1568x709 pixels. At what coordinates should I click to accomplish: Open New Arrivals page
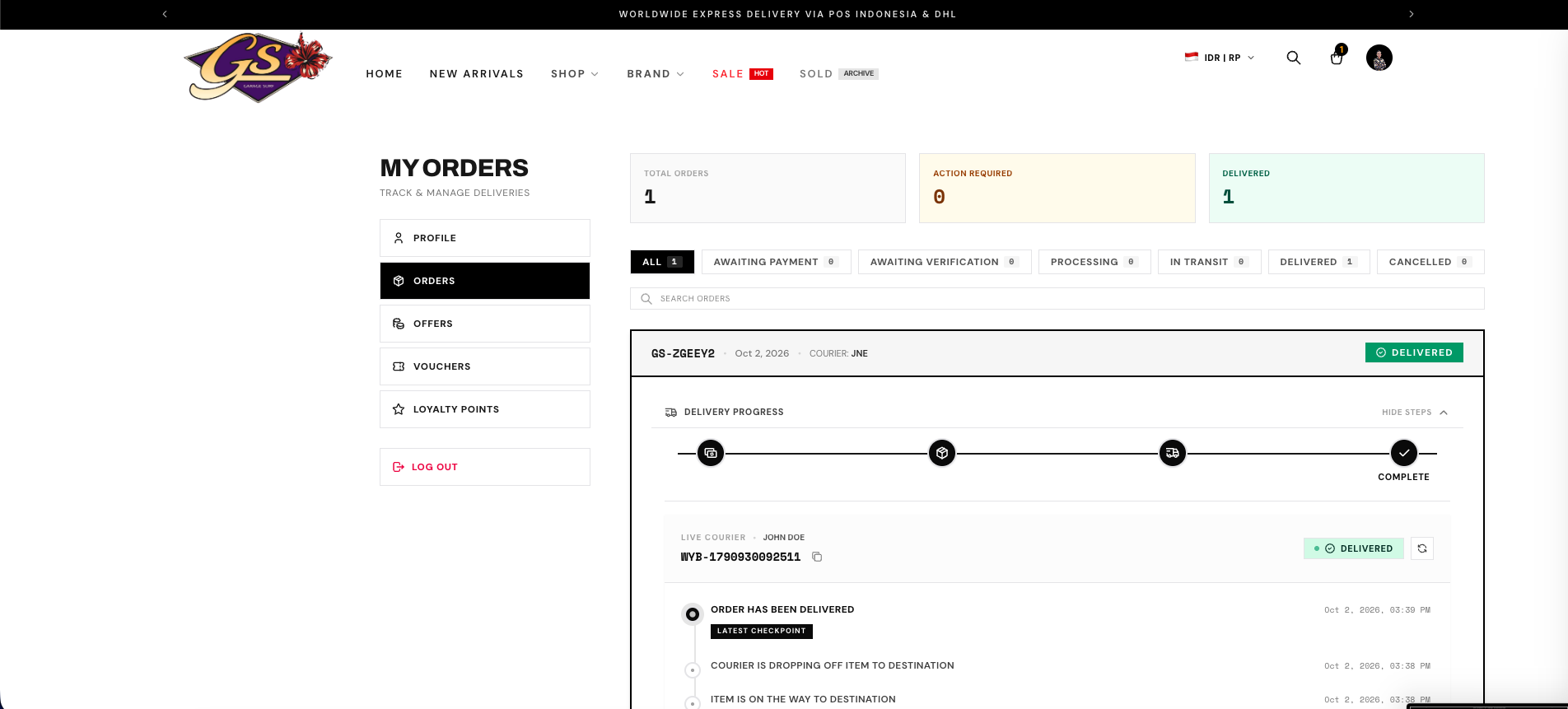477,74
